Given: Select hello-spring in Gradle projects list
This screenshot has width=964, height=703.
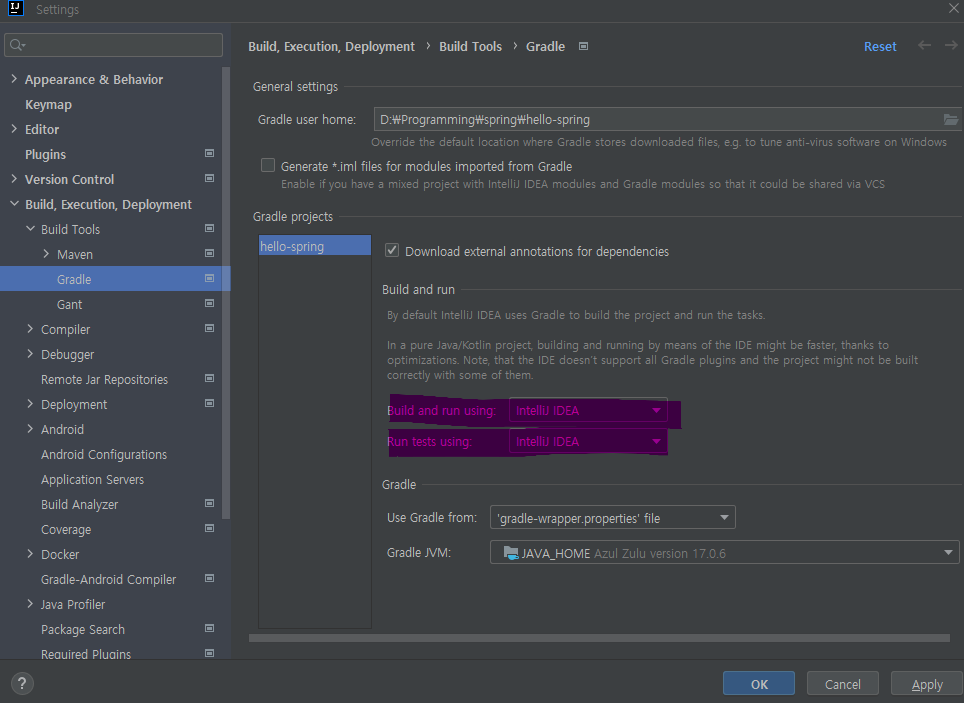Looking at the screenshot, I should pos(315,245).
